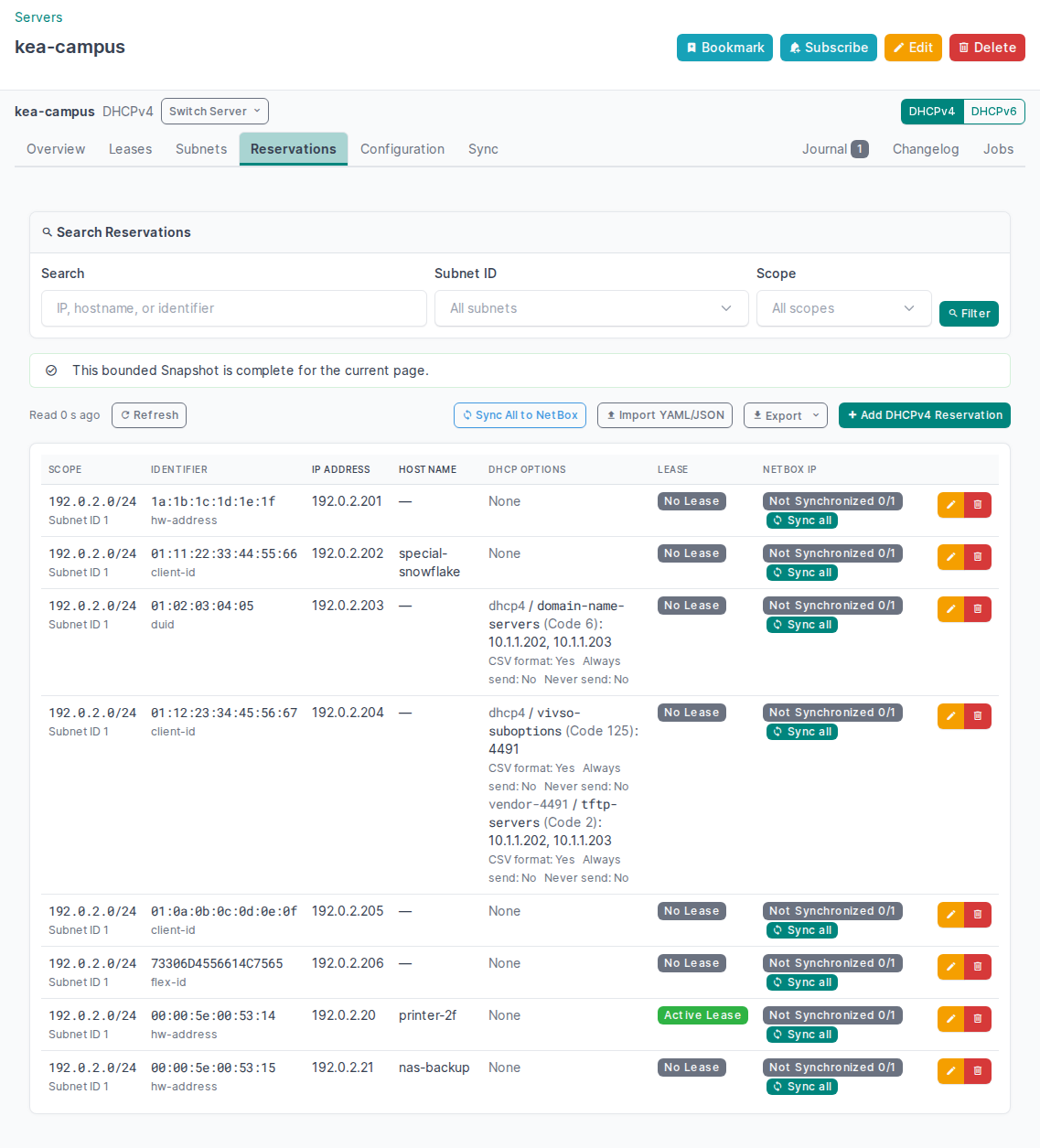Delete the 192.0.2.203 reservation trash icon
Viewport: 1040px width, 1148px height.
(978, 609)
